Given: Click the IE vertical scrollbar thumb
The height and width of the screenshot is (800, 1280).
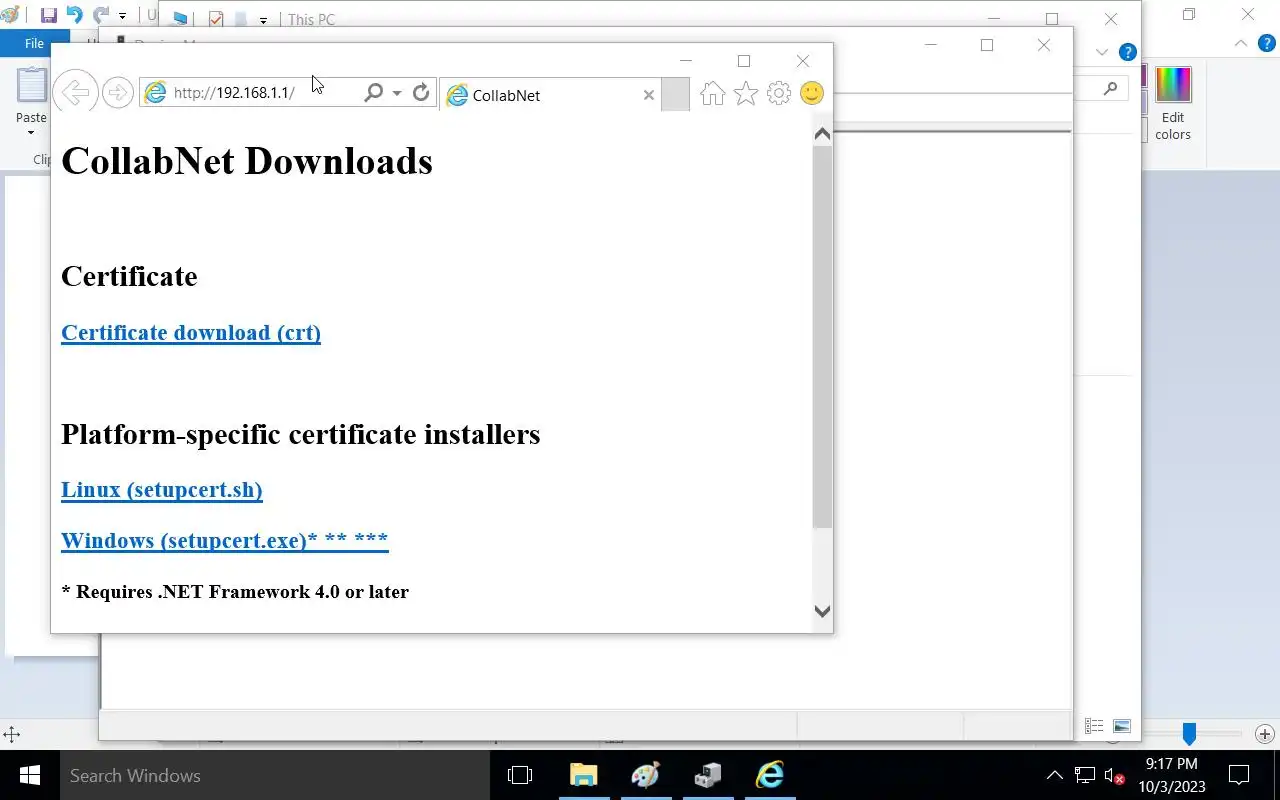Looking at the screenshot, I should [822, 336].
